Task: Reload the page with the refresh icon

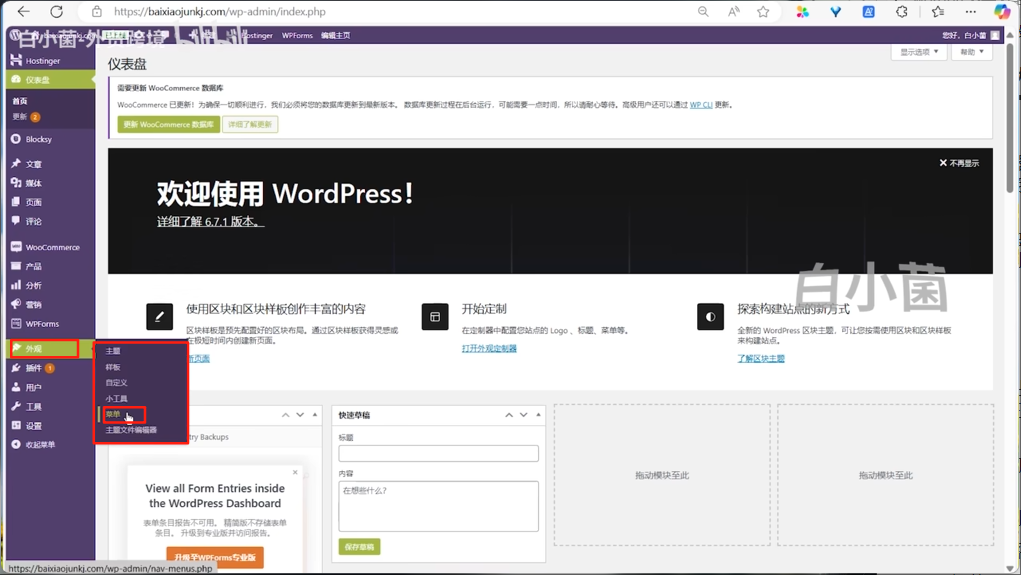Action: tap(57, 12)
